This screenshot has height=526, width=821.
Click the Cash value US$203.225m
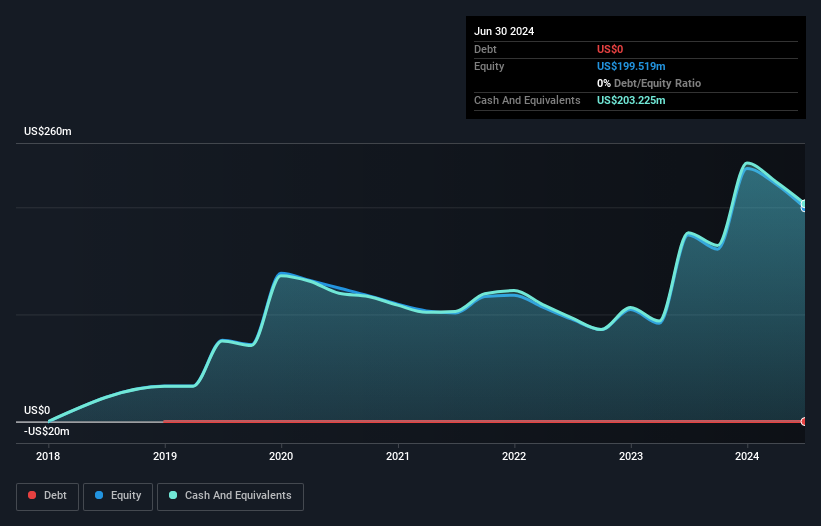pyautogui.click(x=631, y=100)
